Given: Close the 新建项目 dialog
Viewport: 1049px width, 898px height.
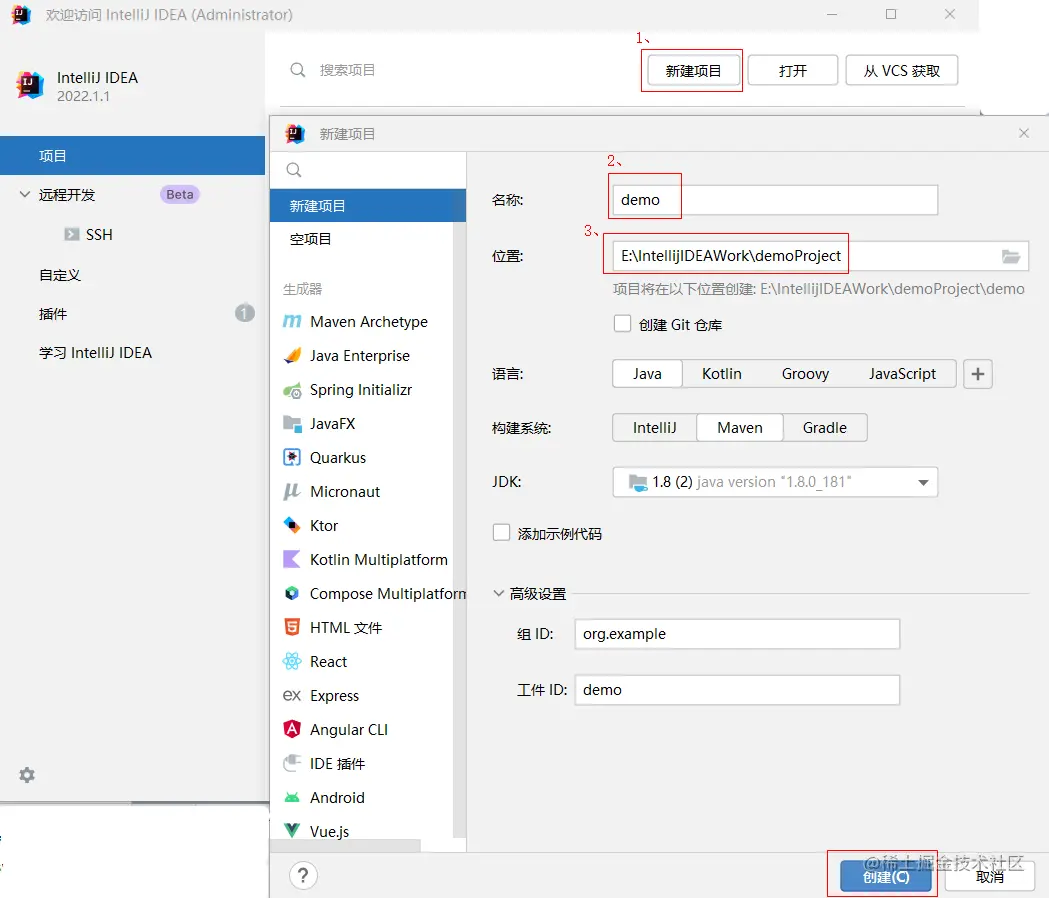Looking at the screenshot, I should pyautogui.click(x=1024, y=133).
